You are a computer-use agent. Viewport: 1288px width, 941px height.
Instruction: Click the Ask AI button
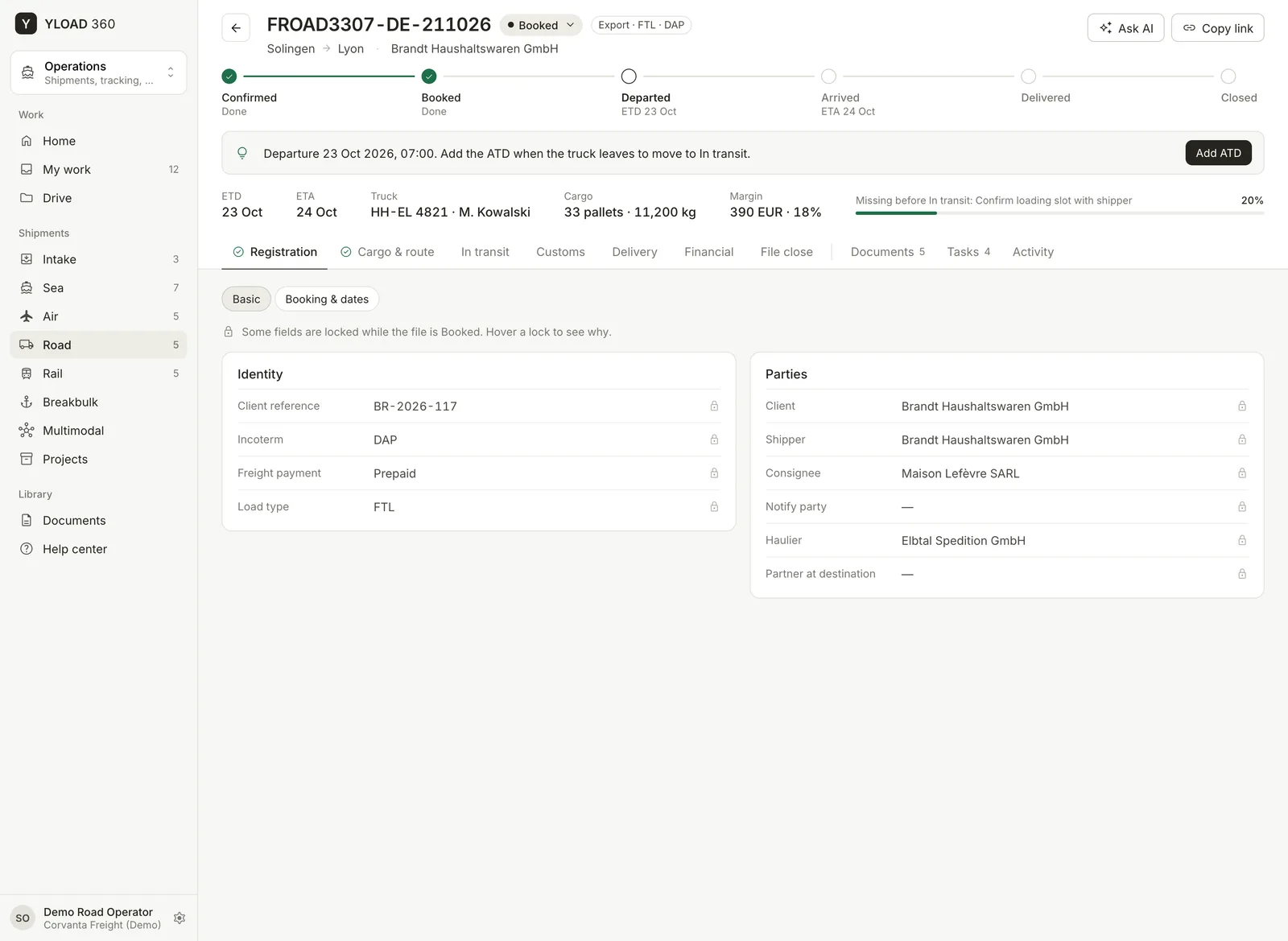click(x=1125, y=28)
